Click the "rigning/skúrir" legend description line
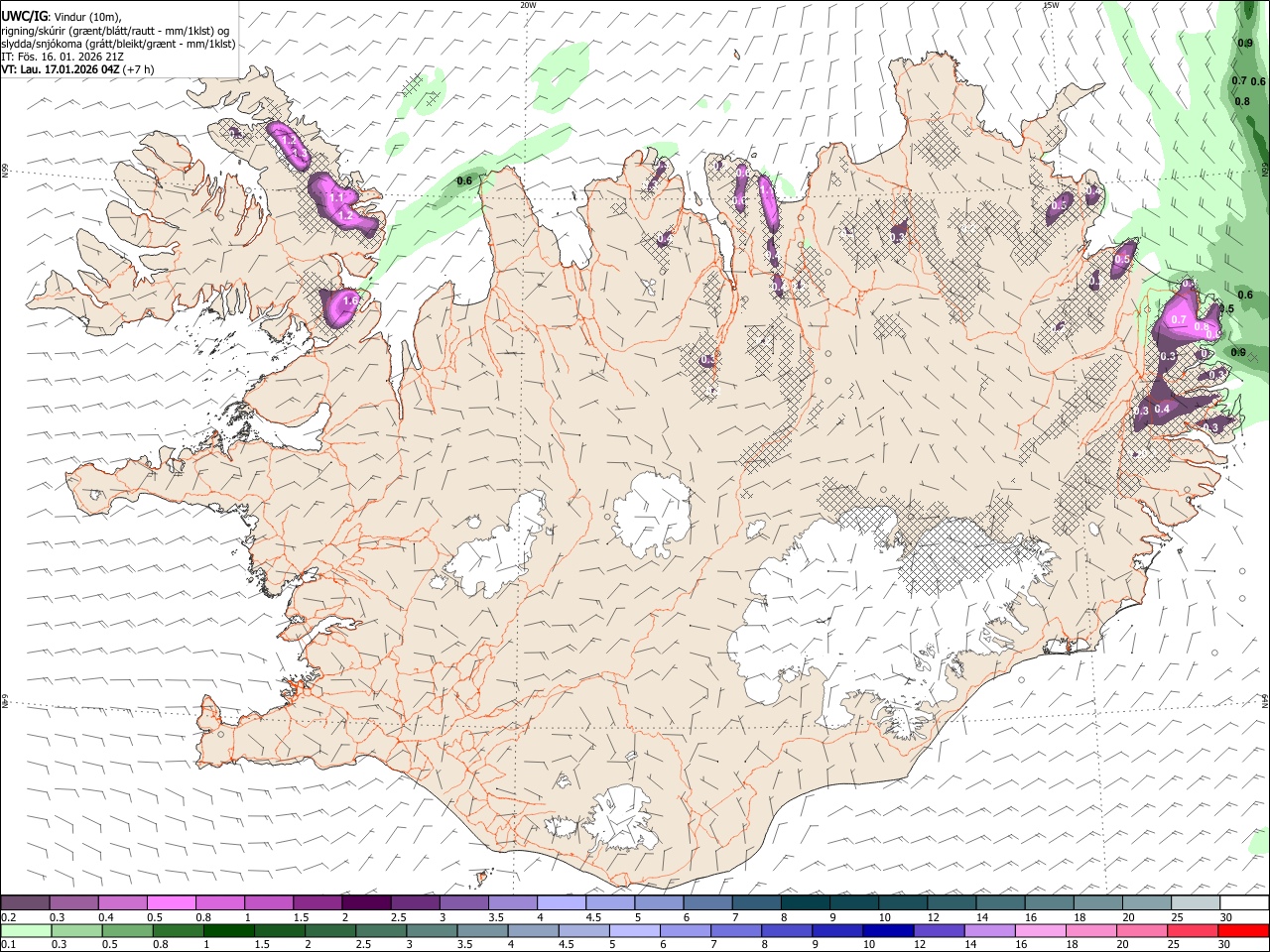 coord(116,31)
